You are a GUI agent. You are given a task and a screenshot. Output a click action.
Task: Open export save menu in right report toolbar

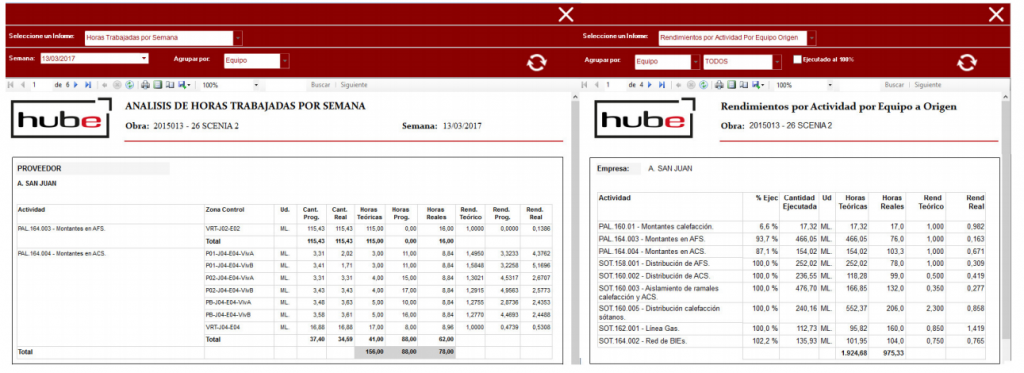tap(758, 85)
